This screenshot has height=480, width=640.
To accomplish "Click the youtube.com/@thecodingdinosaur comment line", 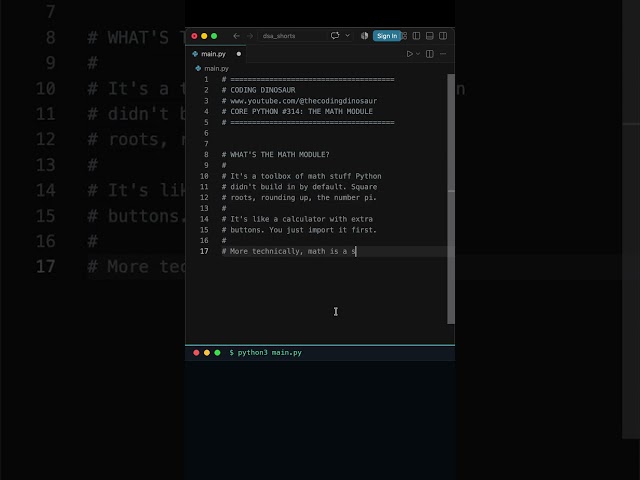I will 299,101.
